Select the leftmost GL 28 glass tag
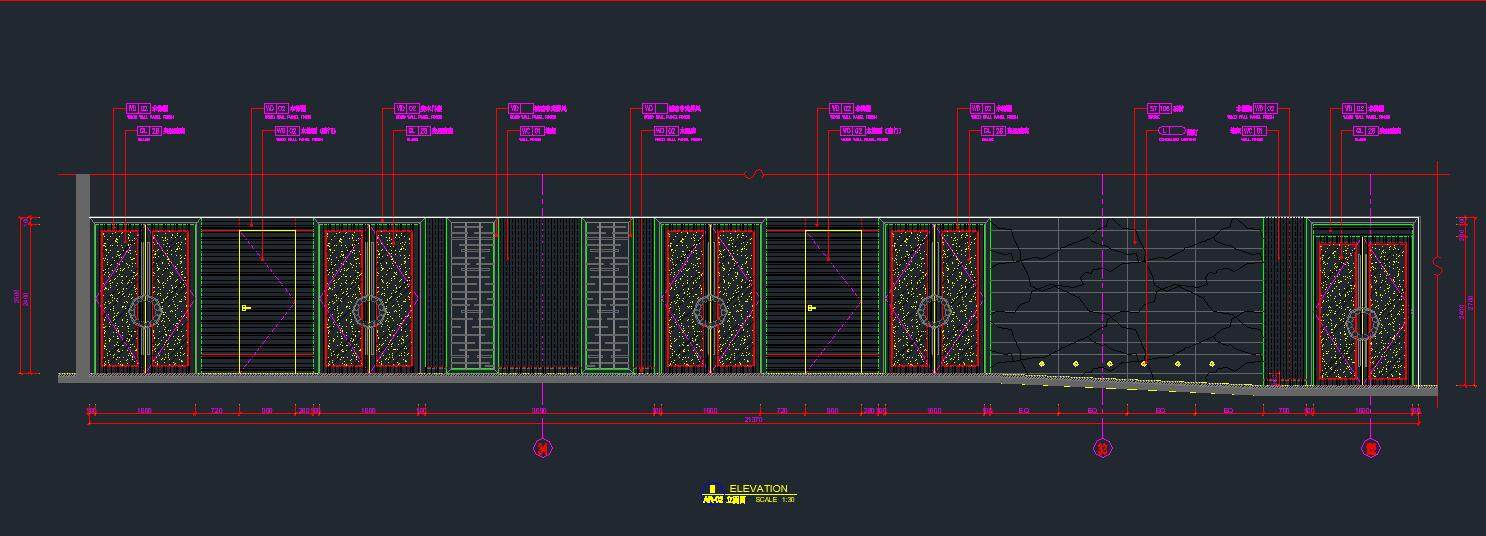This screenshot has width=1486, height=536. click(x=149, y=131)
